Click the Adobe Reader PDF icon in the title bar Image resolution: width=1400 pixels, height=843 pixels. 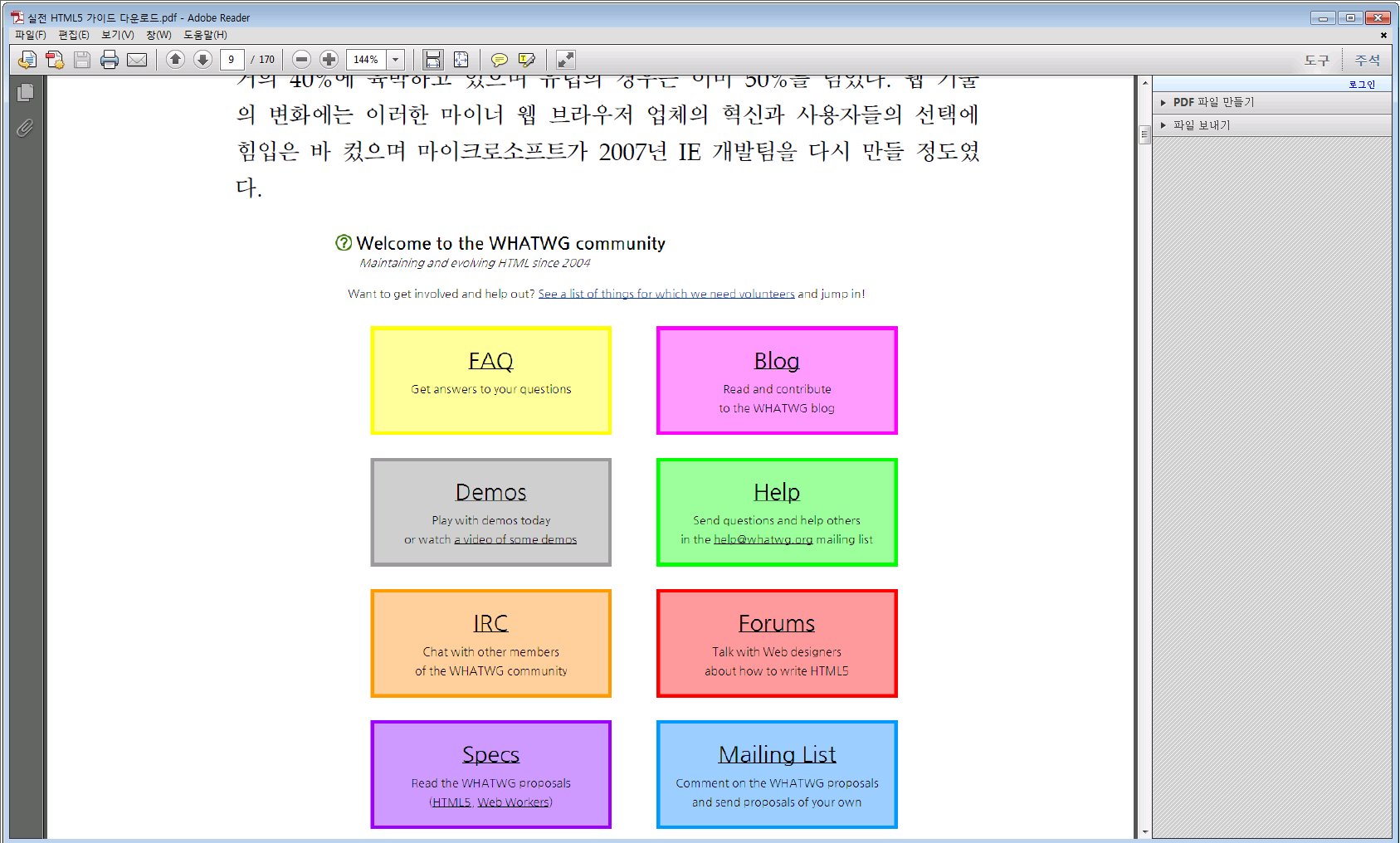coord(17,17)
